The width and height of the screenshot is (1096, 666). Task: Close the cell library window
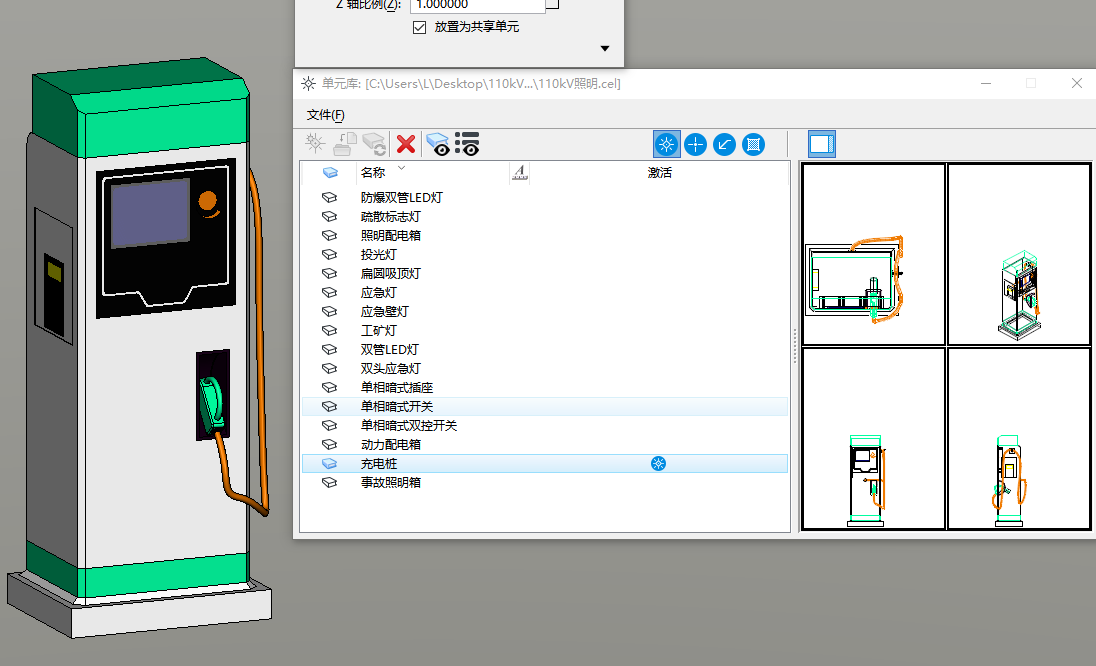[1076, 83]
